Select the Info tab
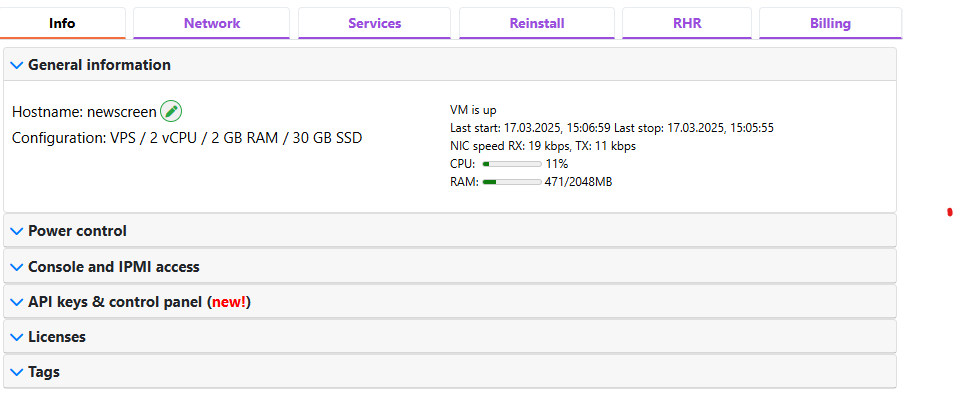This screenshot has height=396, width=953. pyautogui.click(x=62, y=24)
